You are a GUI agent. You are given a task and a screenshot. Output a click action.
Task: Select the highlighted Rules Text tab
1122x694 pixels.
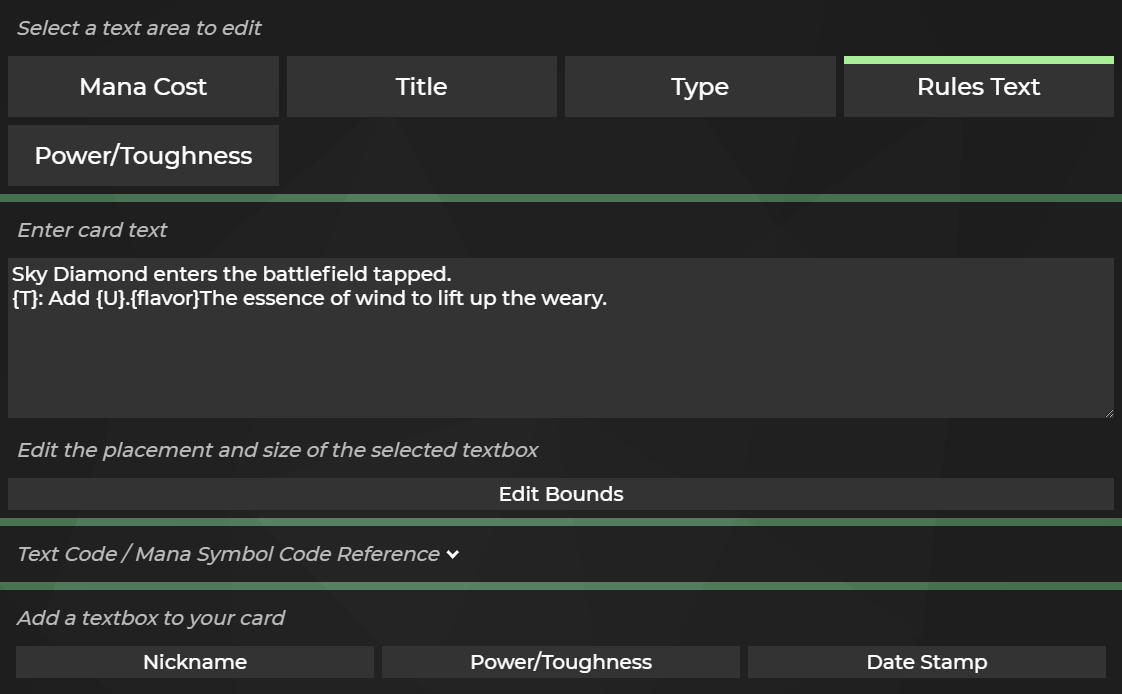point(978,87)
